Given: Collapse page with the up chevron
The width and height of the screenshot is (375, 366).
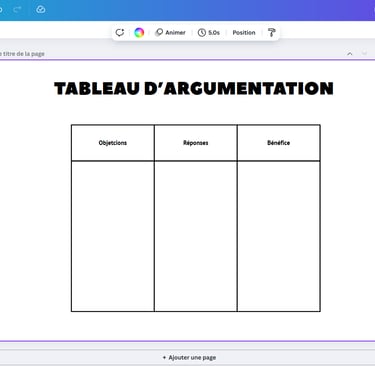Looking at the screenshot, I should click(x=350, y=53).
